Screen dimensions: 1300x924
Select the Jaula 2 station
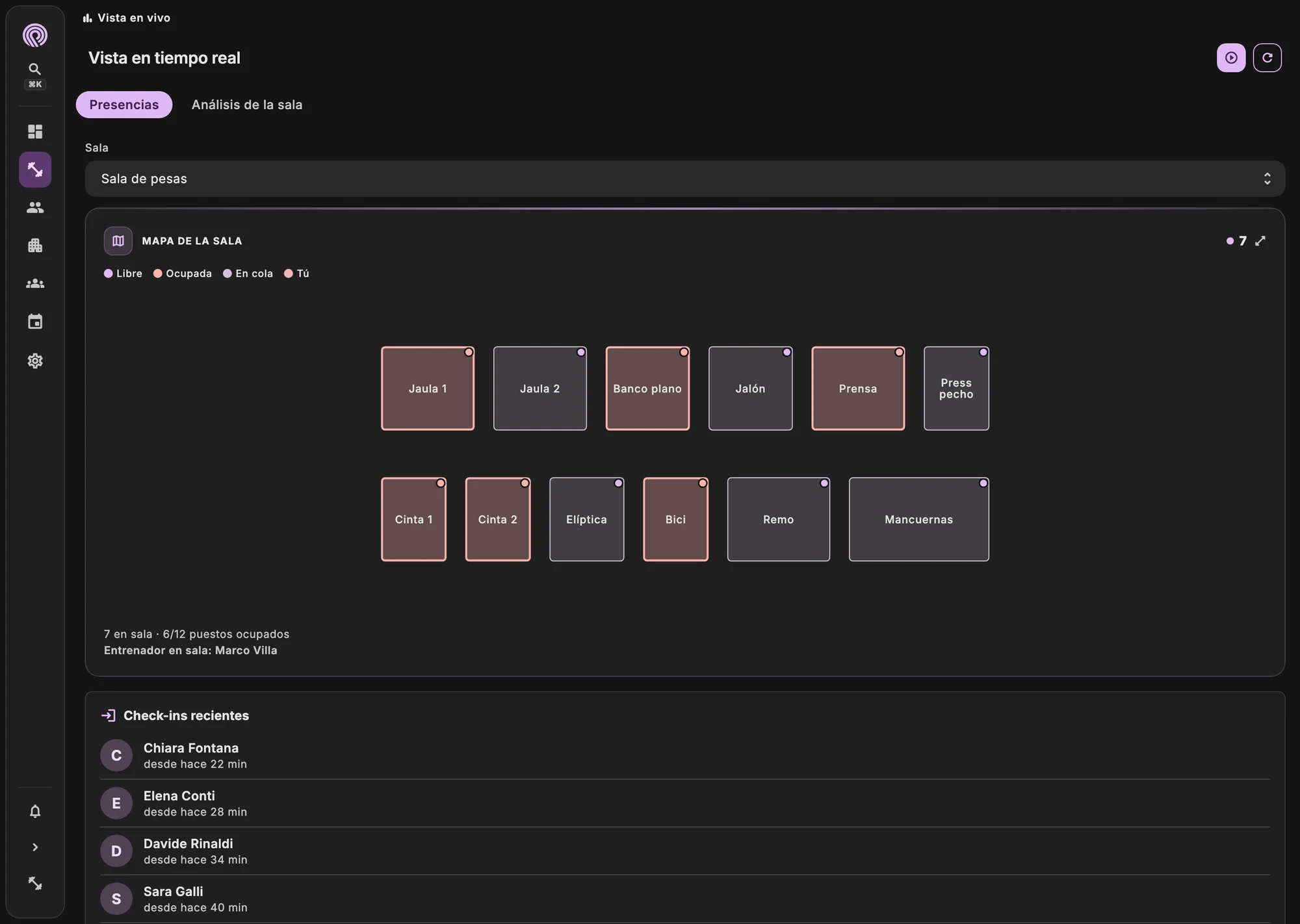point(539,389)
